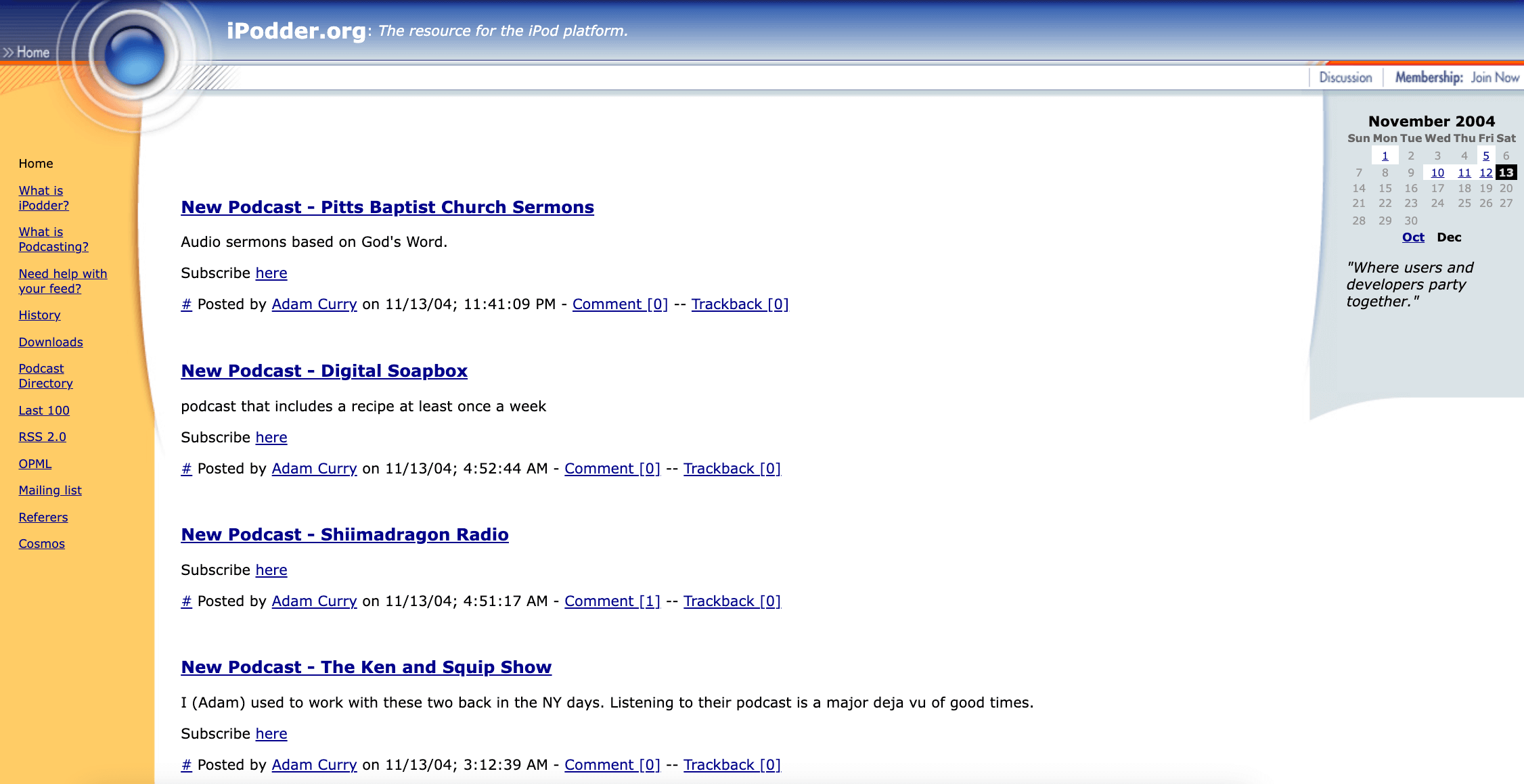
Task: Click # permalink for Shiimadragon Radio post
Action: 186,601
